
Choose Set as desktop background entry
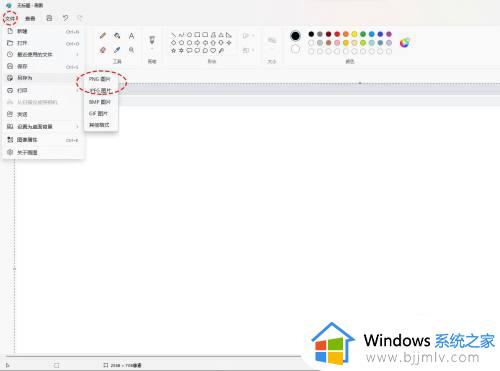[x=43, y=127]
